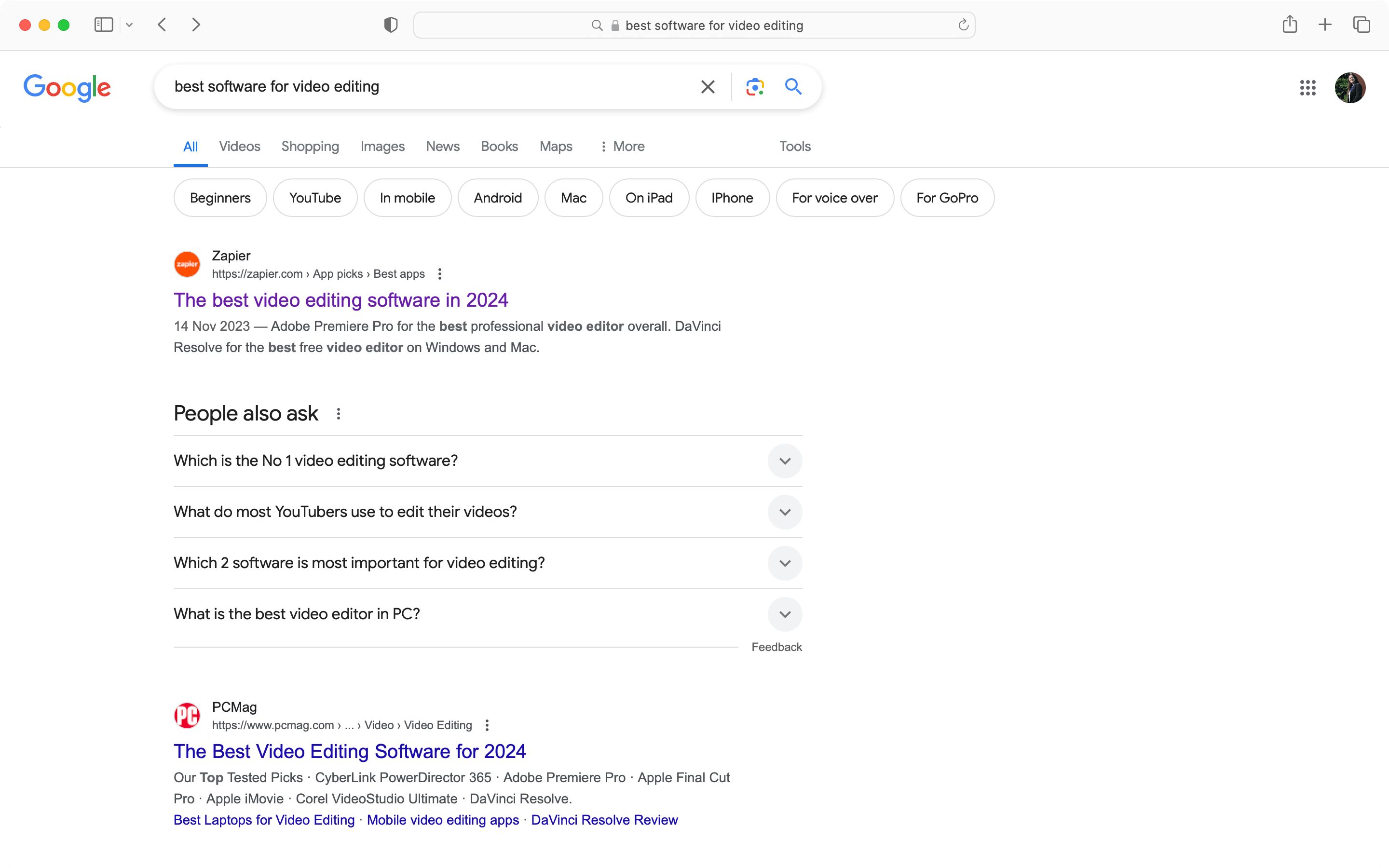
Task: Expand 'Which 2 software is most important' question
Action: click(488, 563)
